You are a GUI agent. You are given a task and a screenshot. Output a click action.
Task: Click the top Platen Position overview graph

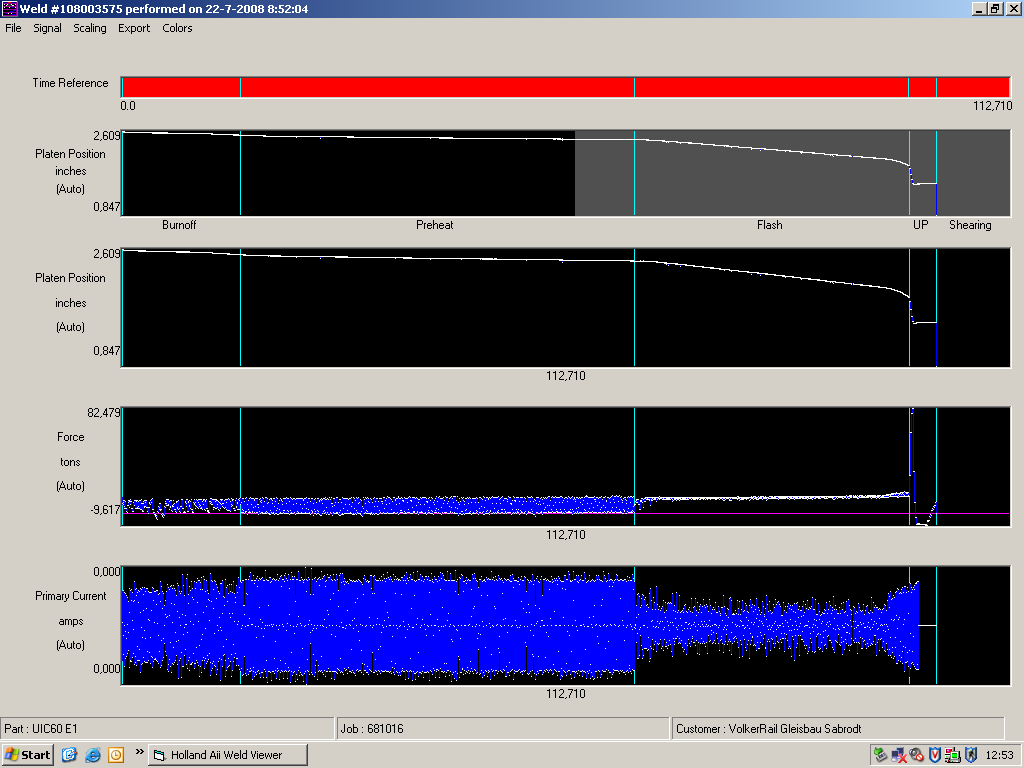(x=566, y=173)
